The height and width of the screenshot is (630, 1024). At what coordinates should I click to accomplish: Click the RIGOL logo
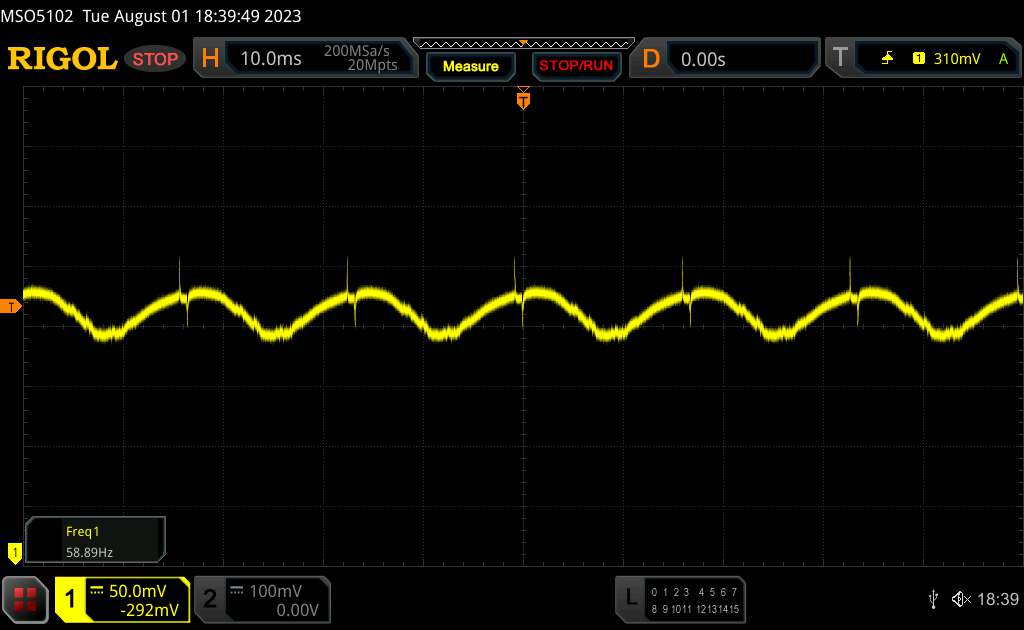(x=62, y=59)
